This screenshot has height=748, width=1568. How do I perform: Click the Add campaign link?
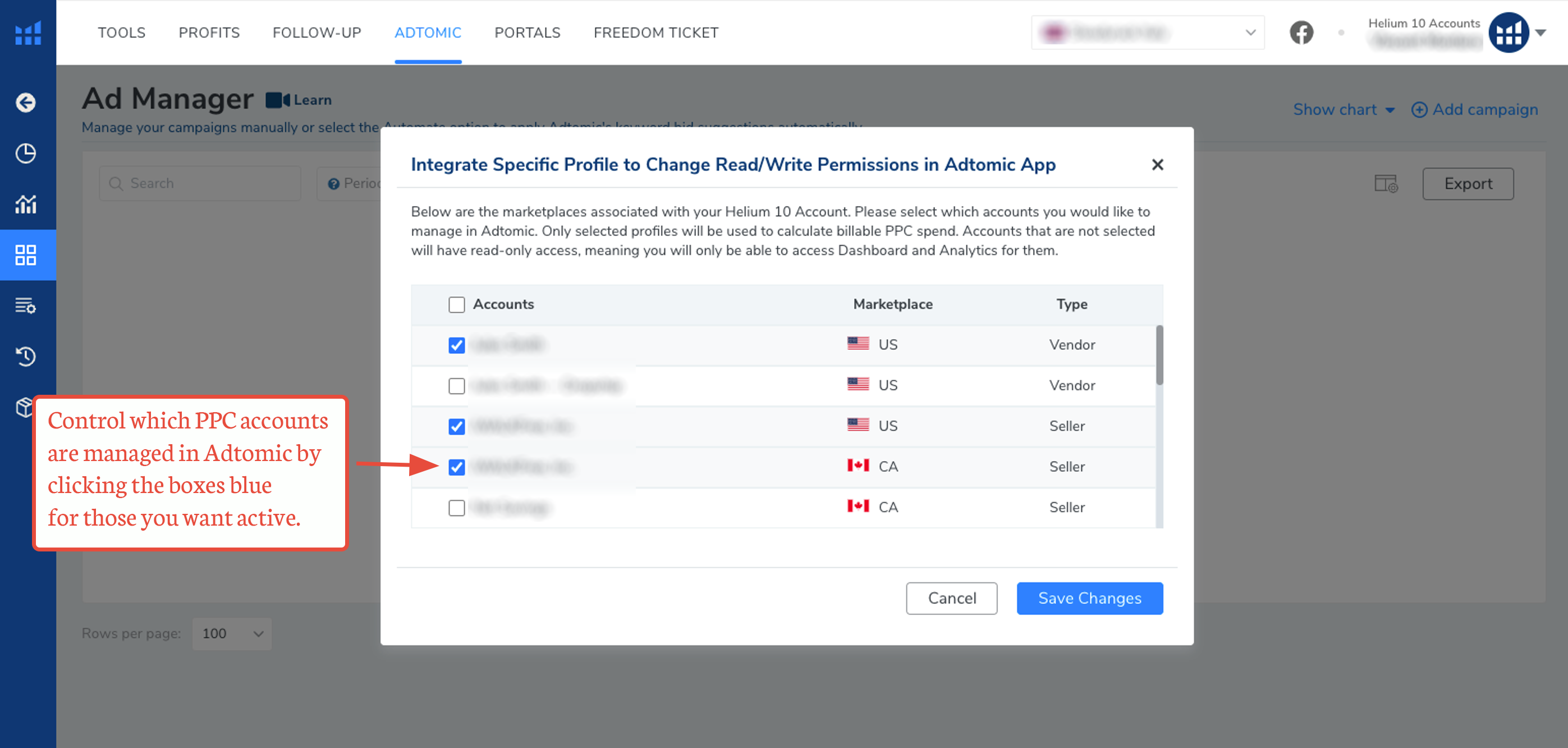(1484, 110)
